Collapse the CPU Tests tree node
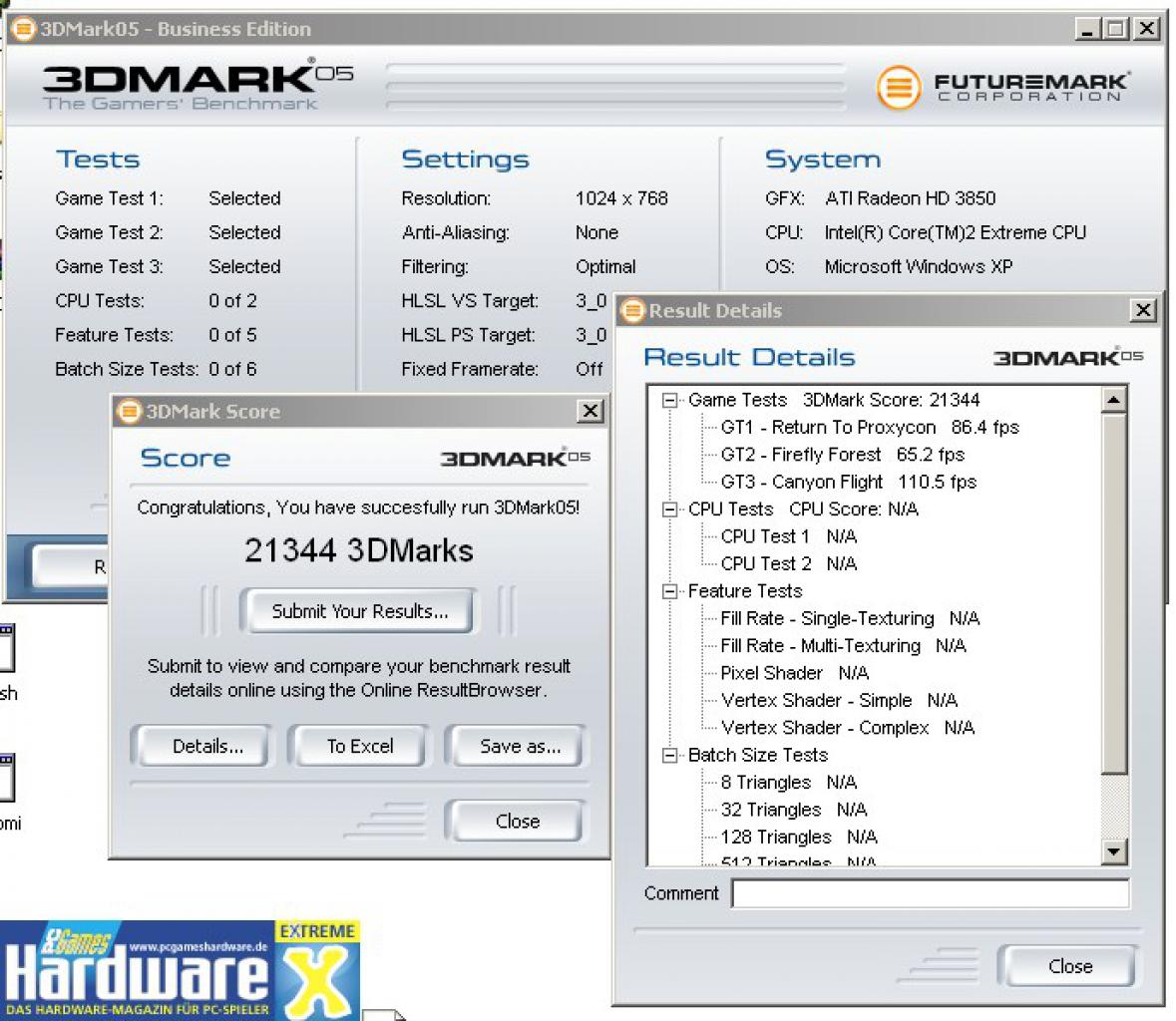 (669, 510)
